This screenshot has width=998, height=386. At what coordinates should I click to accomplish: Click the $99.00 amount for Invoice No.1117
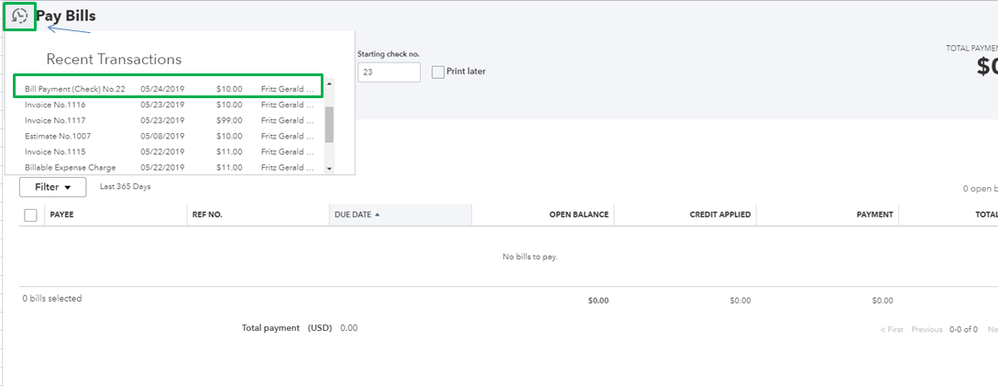coord(229,120)
